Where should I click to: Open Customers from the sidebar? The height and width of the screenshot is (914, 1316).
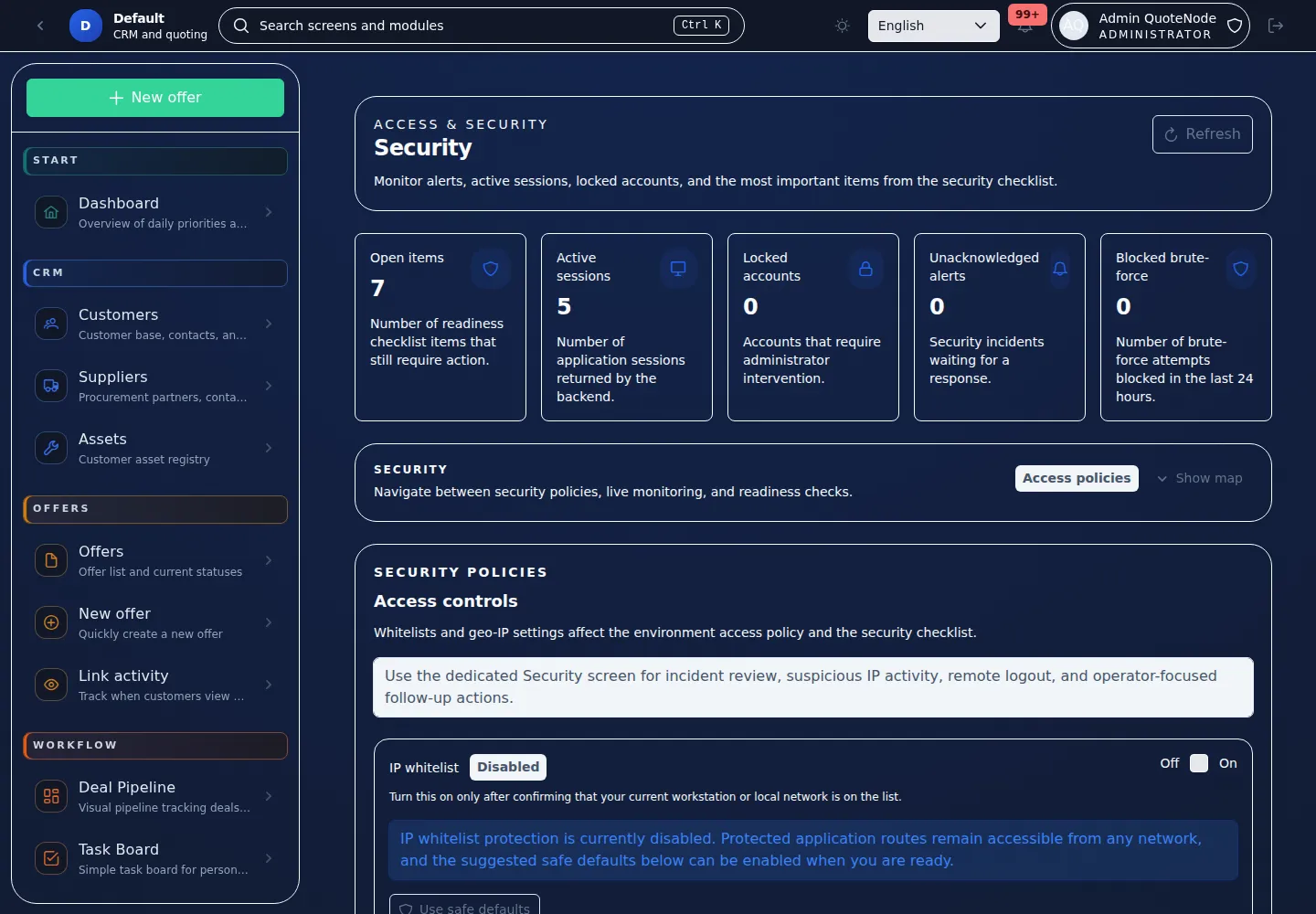pyautogui.click(x=155, y=324)
